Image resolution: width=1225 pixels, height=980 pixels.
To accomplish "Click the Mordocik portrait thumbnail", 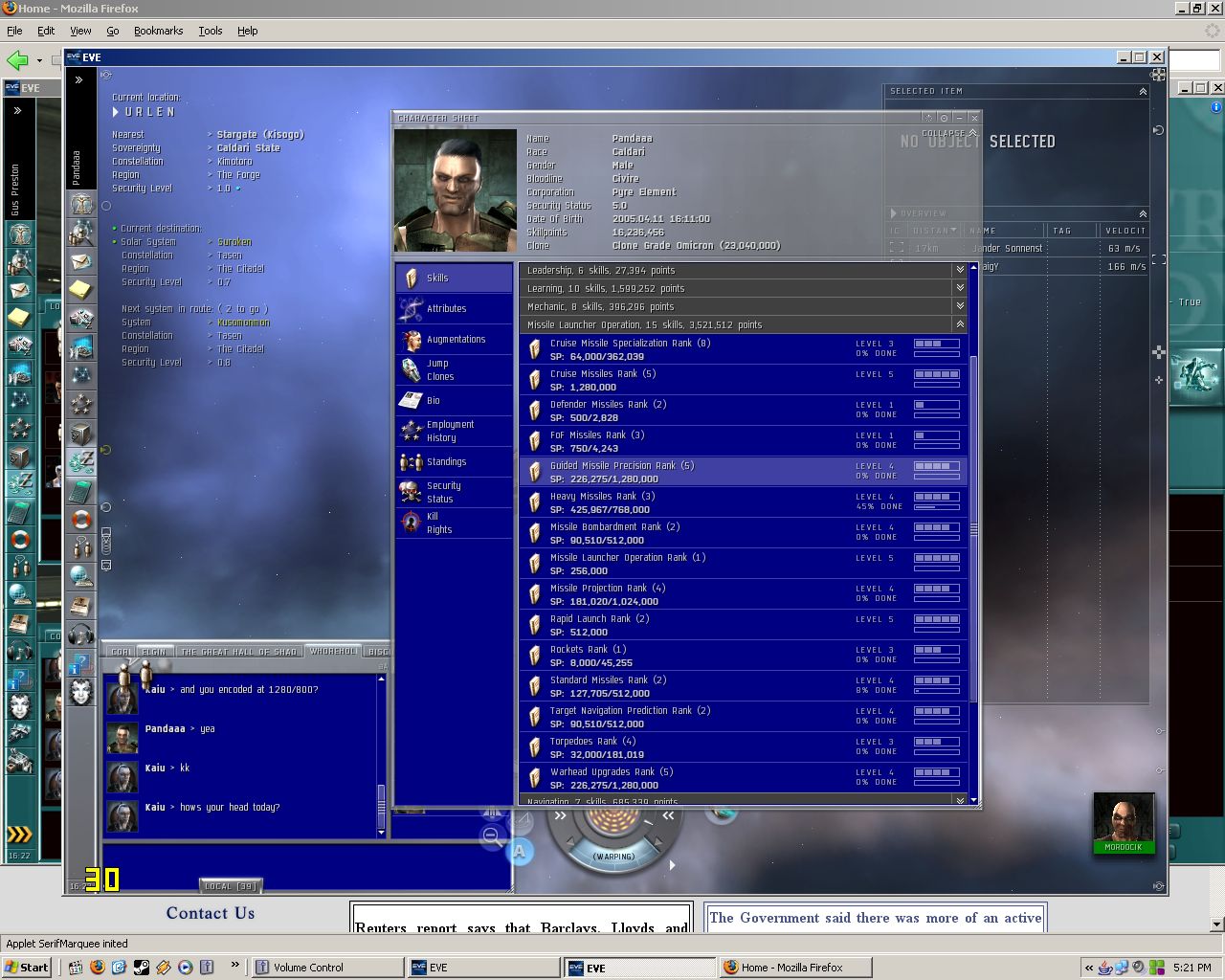I will [1124, 822].
